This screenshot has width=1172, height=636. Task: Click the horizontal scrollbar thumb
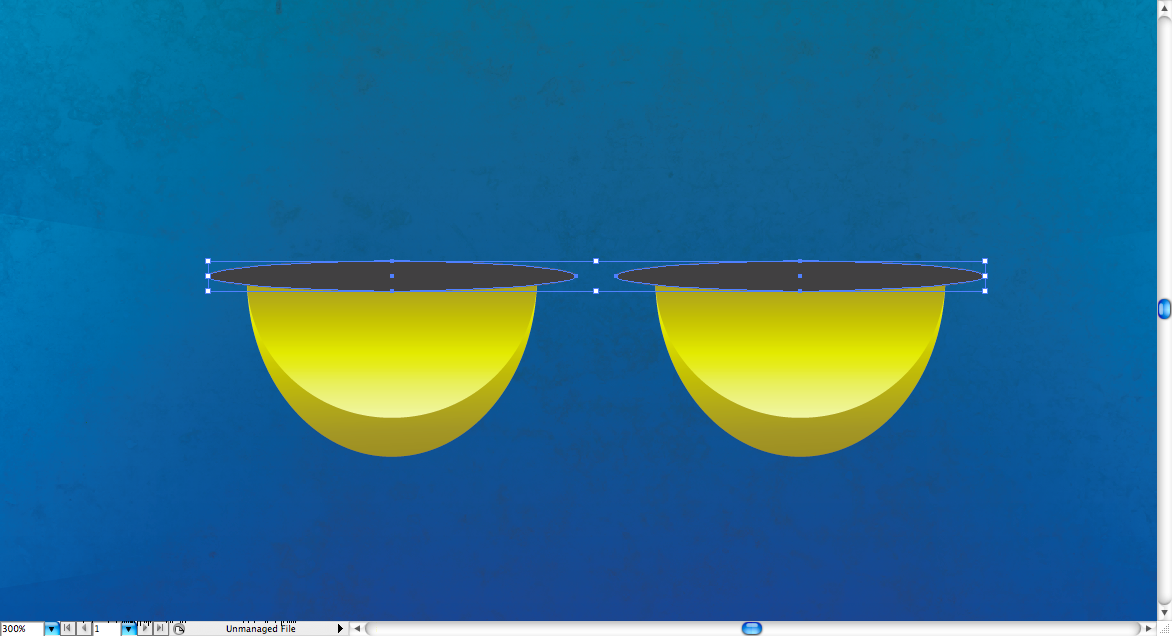pyautogui.click(x=752, y=629)
